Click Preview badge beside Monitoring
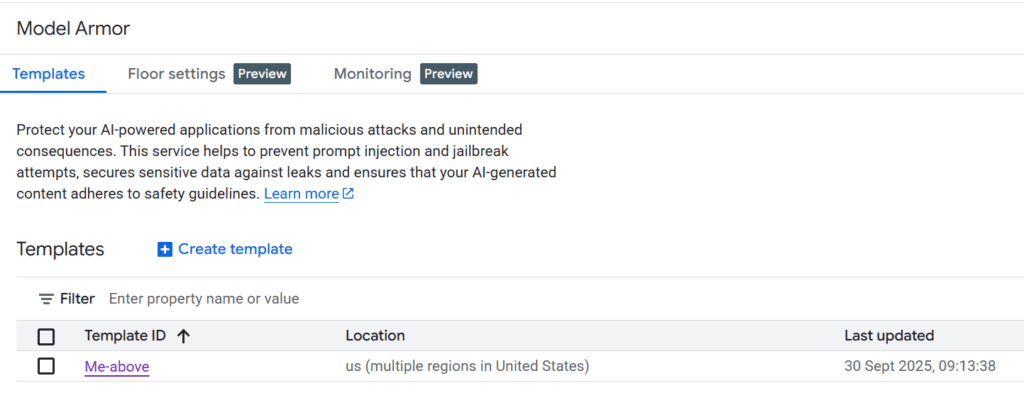This screenshot has height=410, width=1024. (448, 74)
